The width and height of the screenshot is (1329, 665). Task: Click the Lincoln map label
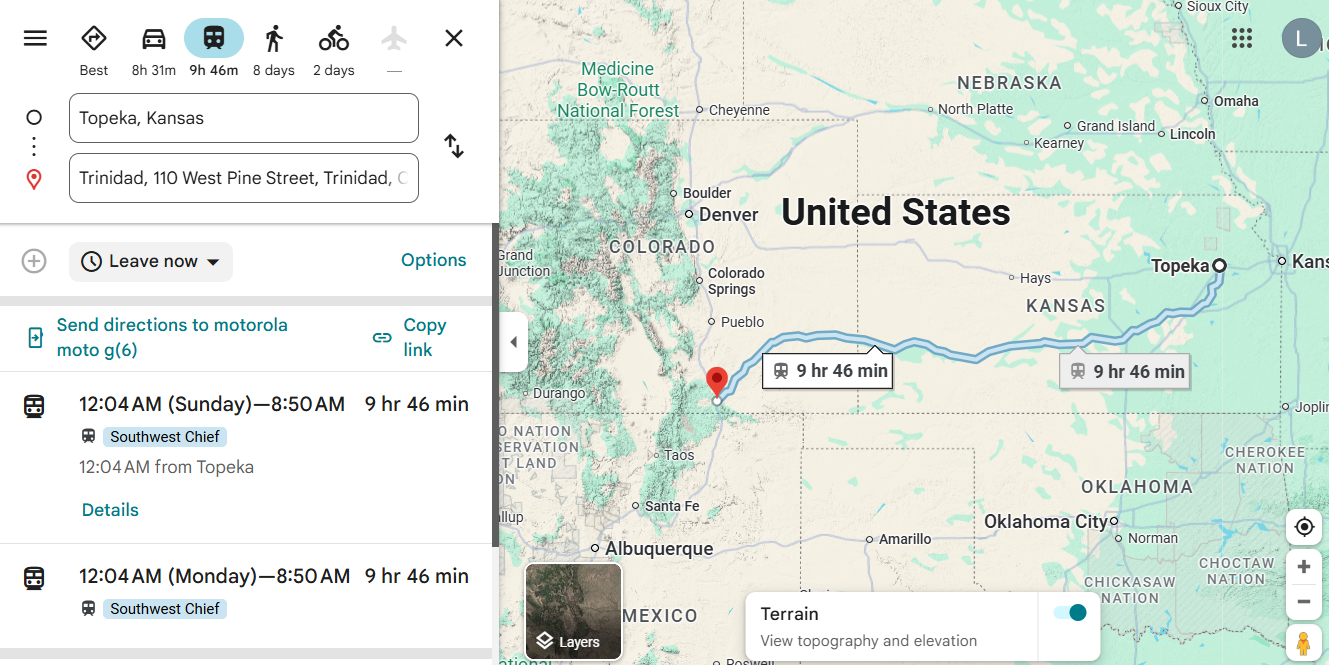pos(1193,134)
